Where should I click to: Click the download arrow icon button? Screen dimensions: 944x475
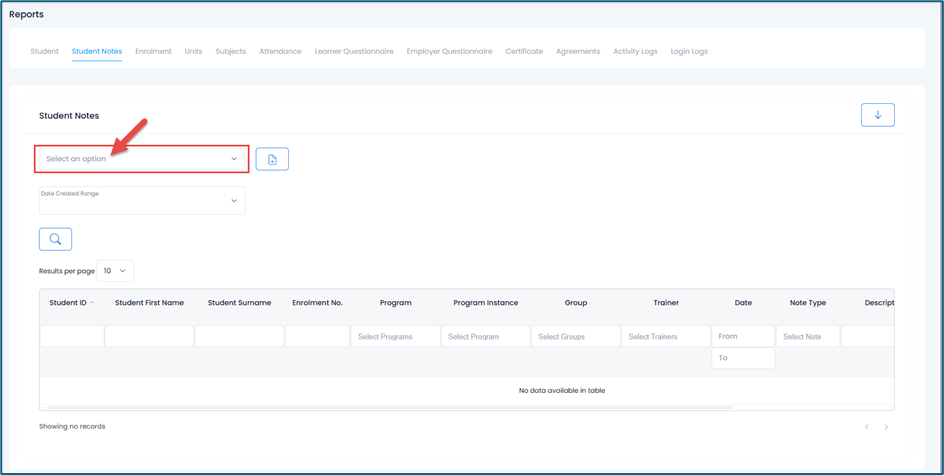coord(877,115)
